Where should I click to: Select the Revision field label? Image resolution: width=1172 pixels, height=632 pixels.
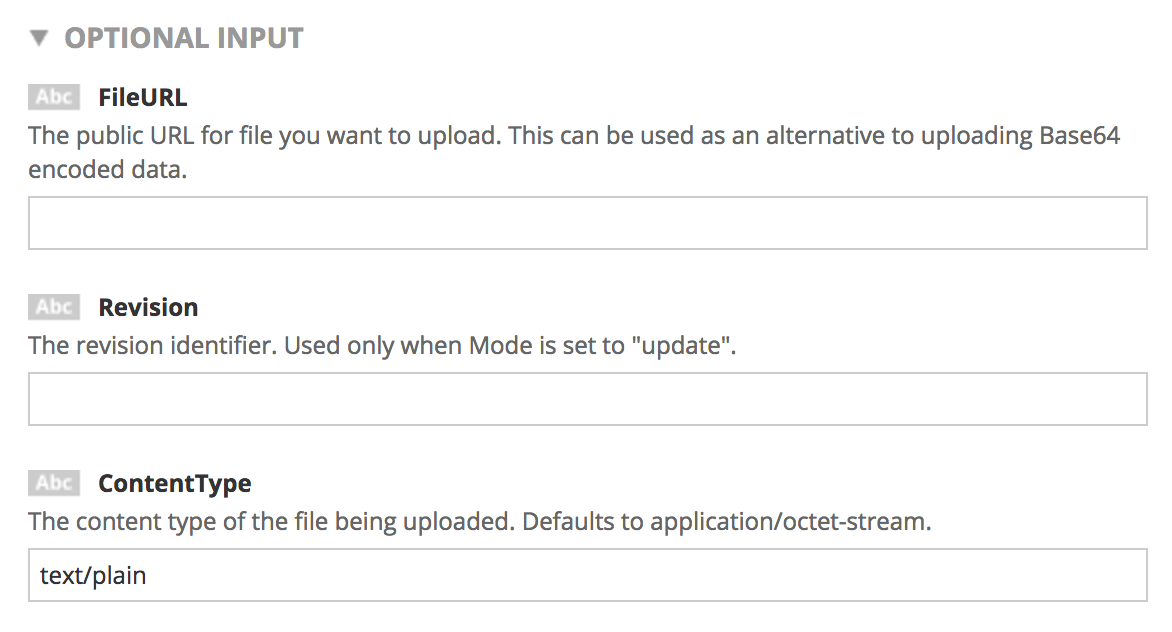click(x=148, y=307)
